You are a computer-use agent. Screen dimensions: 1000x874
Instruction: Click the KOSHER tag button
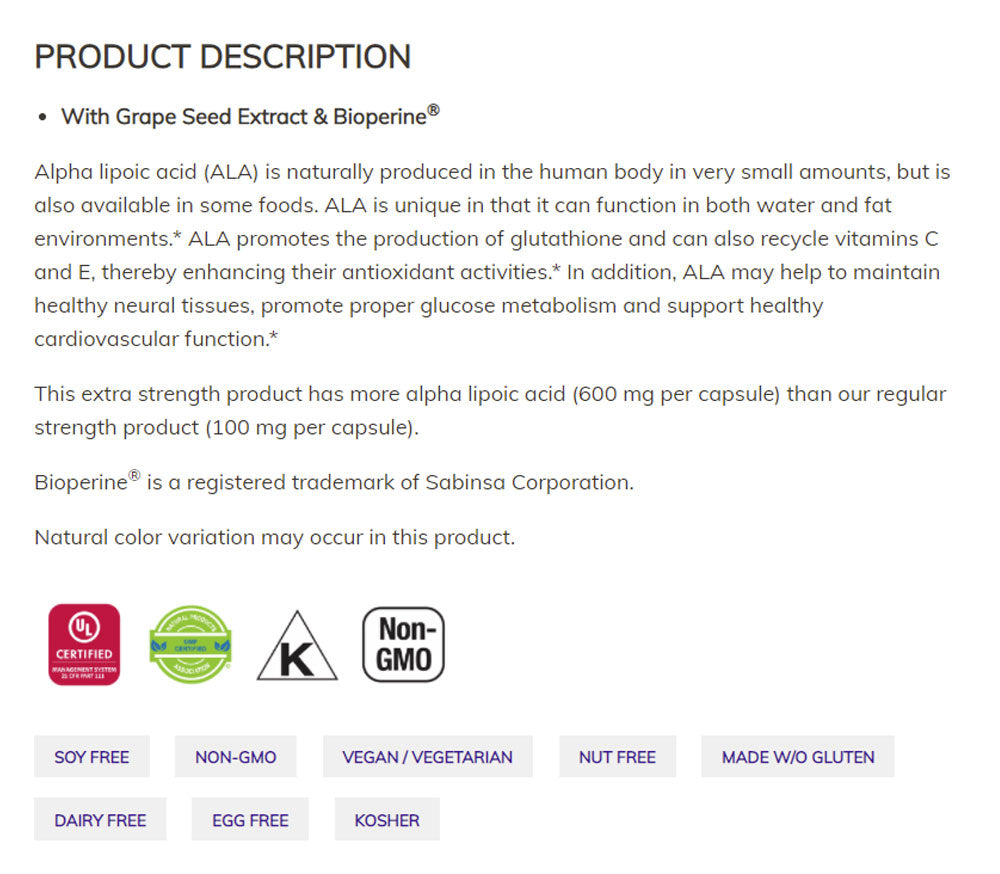387,820
